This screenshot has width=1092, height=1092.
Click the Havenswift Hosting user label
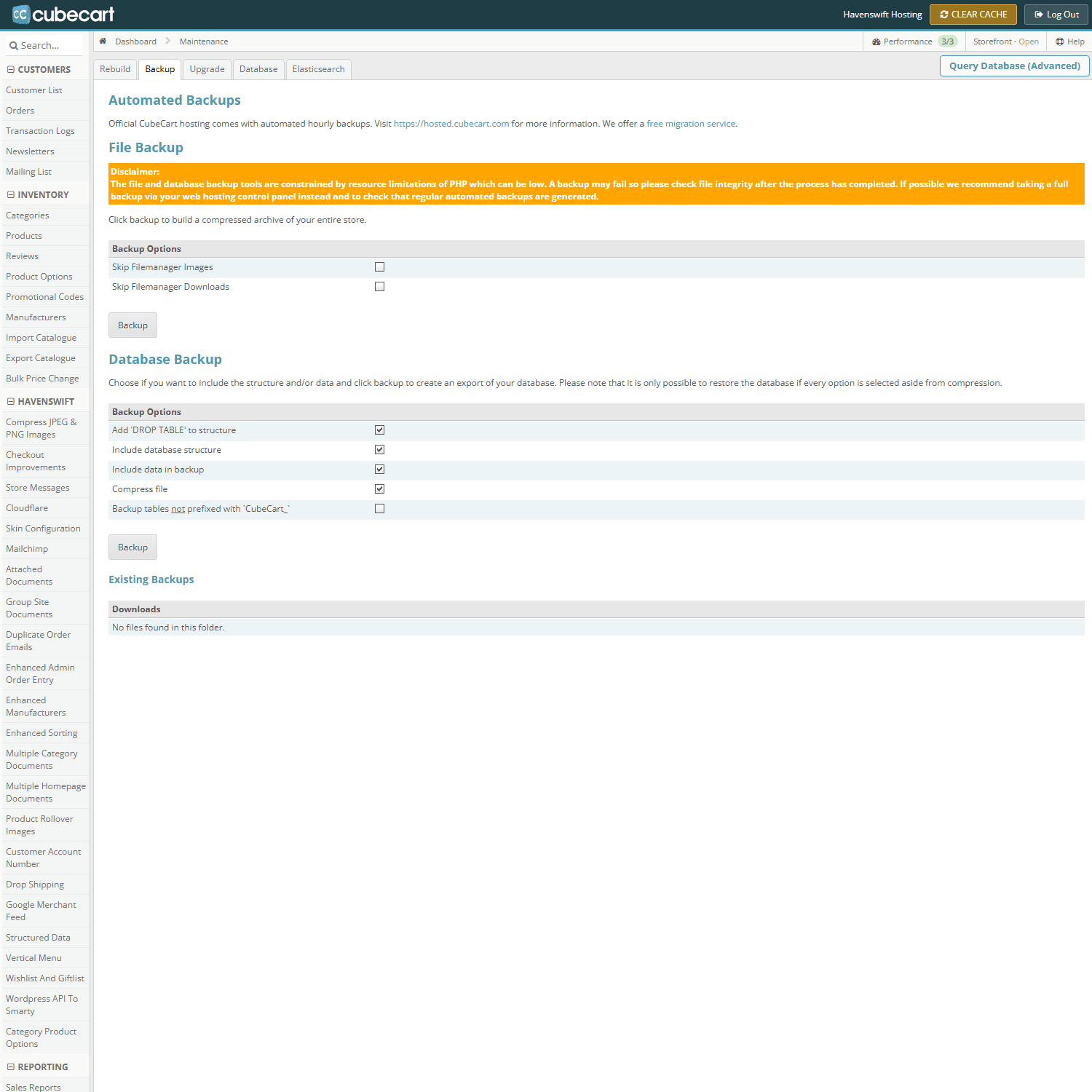(x=882, y=15)
